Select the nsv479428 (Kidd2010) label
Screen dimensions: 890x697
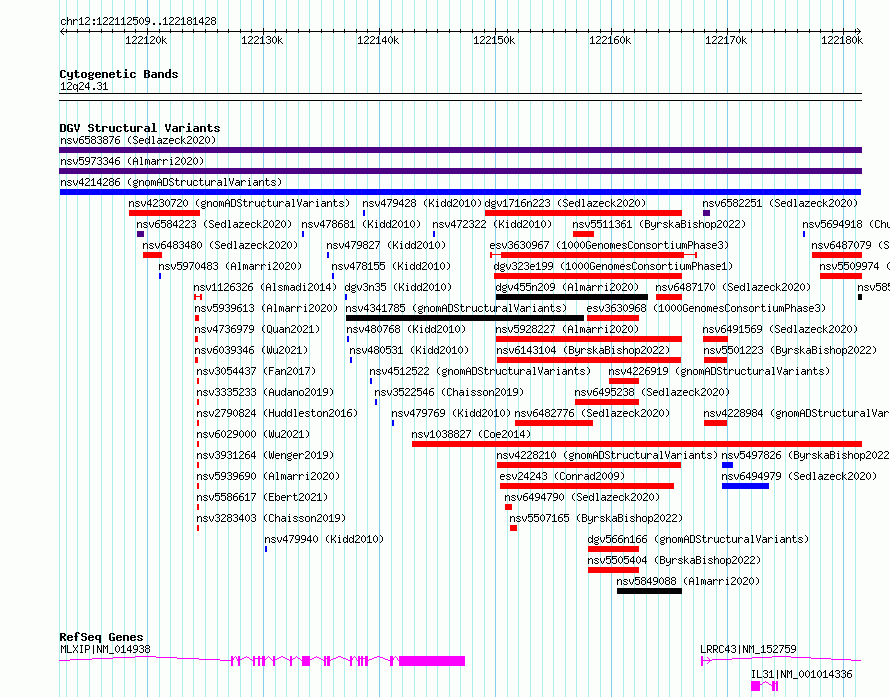[422, 203]
